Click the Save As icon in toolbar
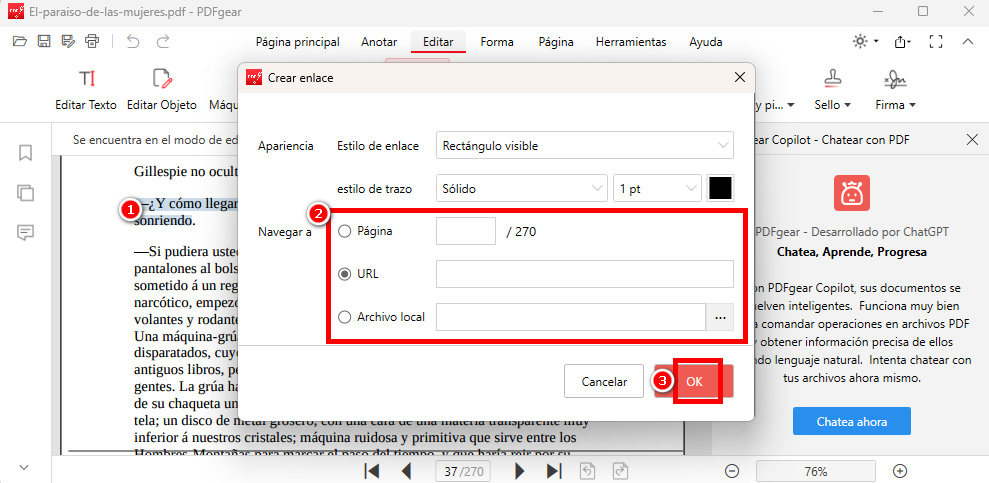The width and height of the screenshot is (989, 483). click(68, 42)
